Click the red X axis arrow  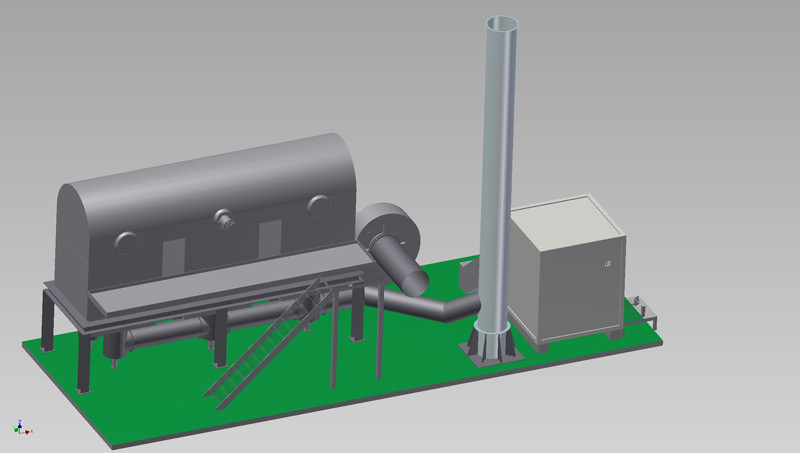(29, 431)
